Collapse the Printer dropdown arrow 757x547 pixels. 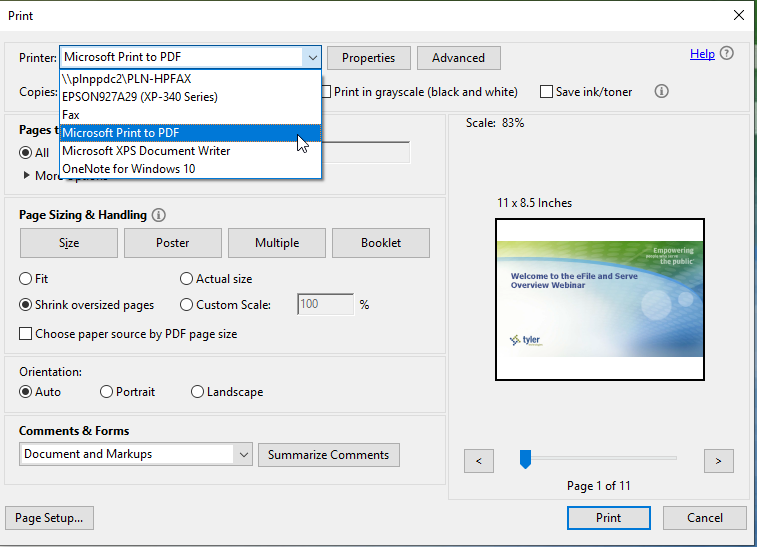(312, 58)
